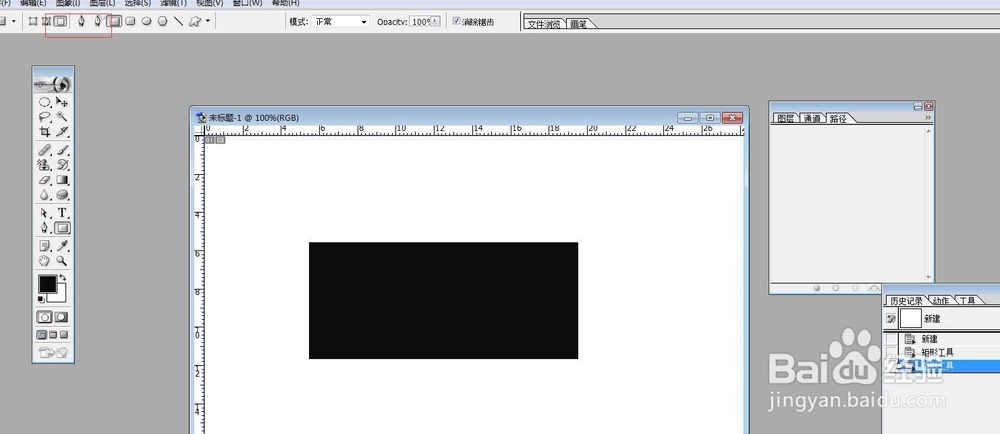1000x434 pixels.
Task: Open 图层(L) menu
Action: pyautogui.click(x=103, y=3)
